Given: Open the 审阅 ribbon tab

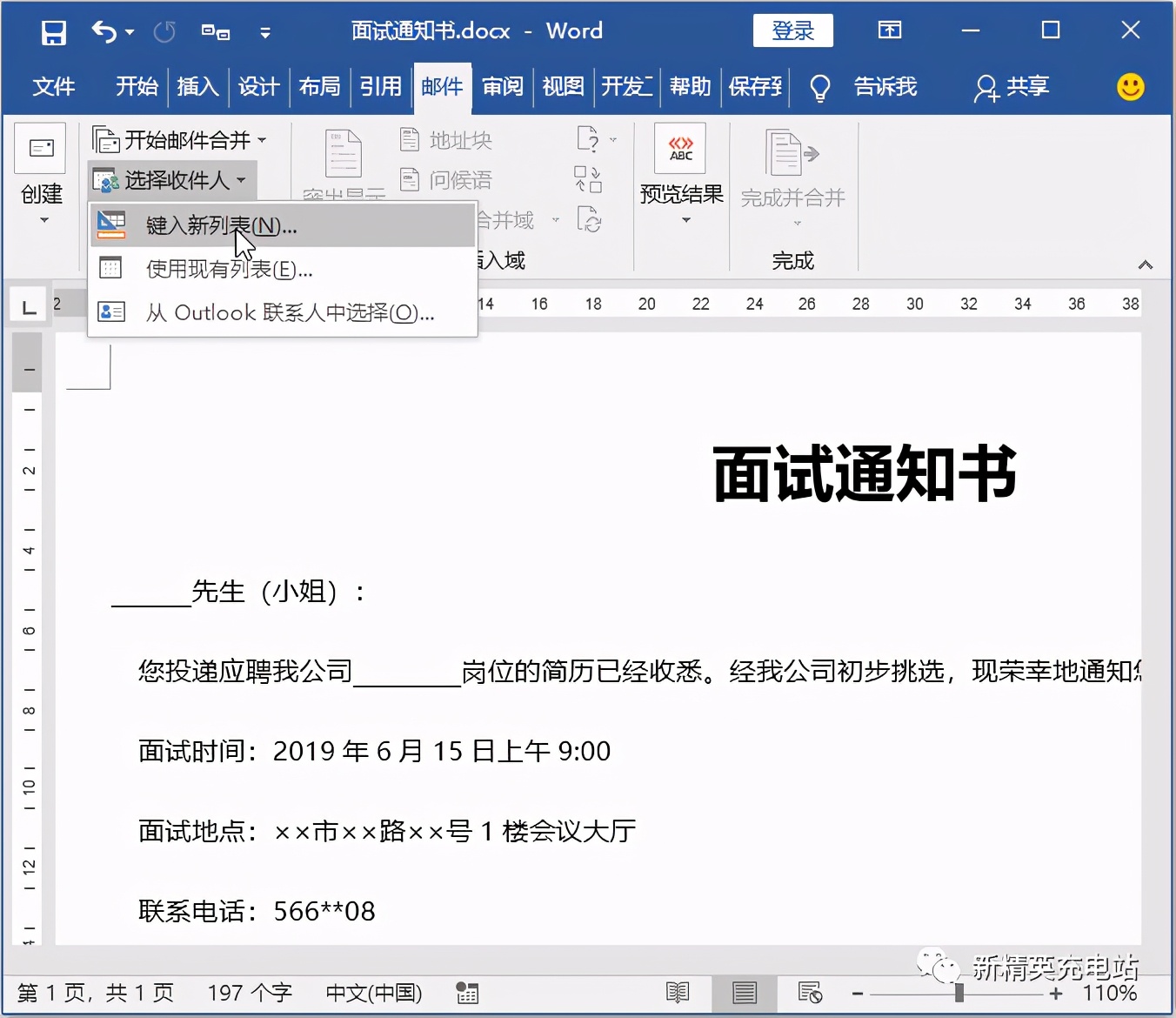Looking at the screenshot, I should click(x=503, y=86).
